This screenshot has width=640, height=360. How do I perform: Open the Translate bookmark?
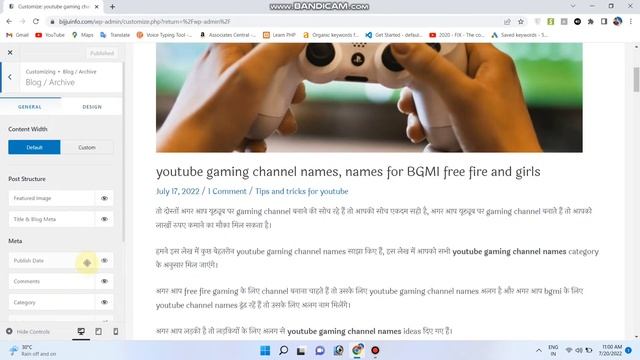click(115, 35)
